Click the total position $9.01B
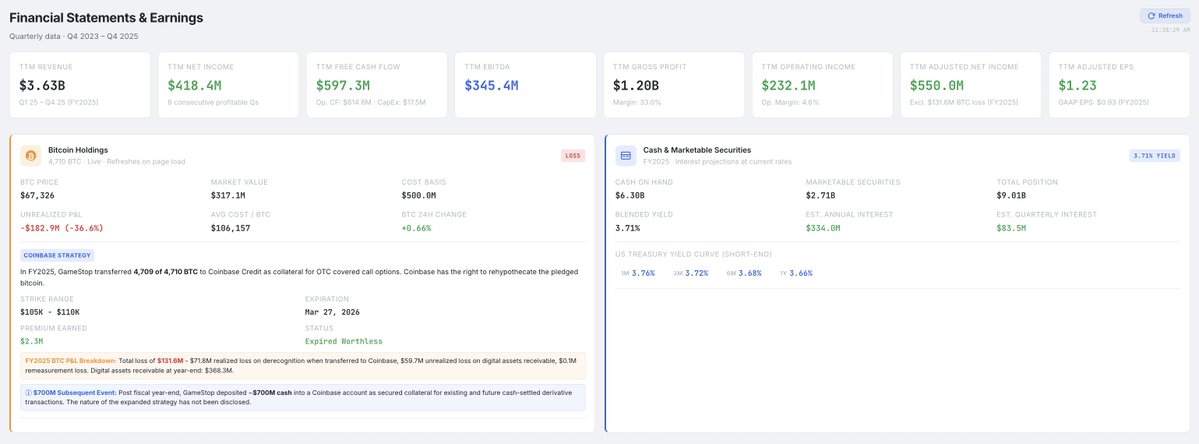The width and height of the screenshot is (1199, 444). 1011,196
